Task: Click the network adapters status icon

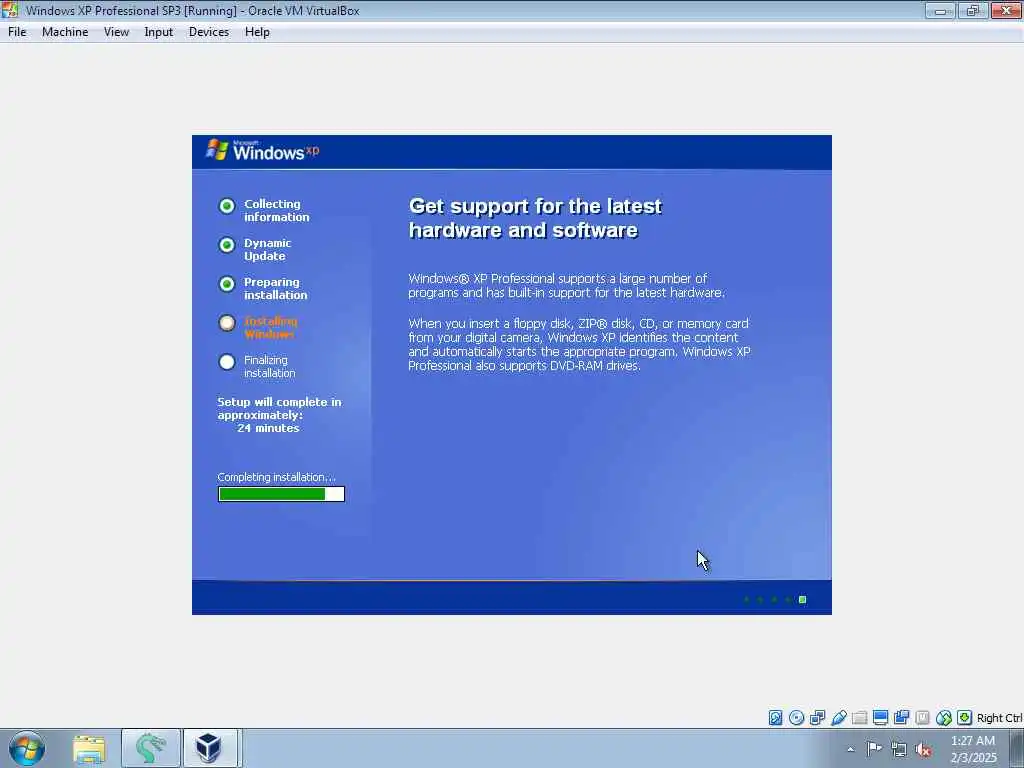Action: 817,718
